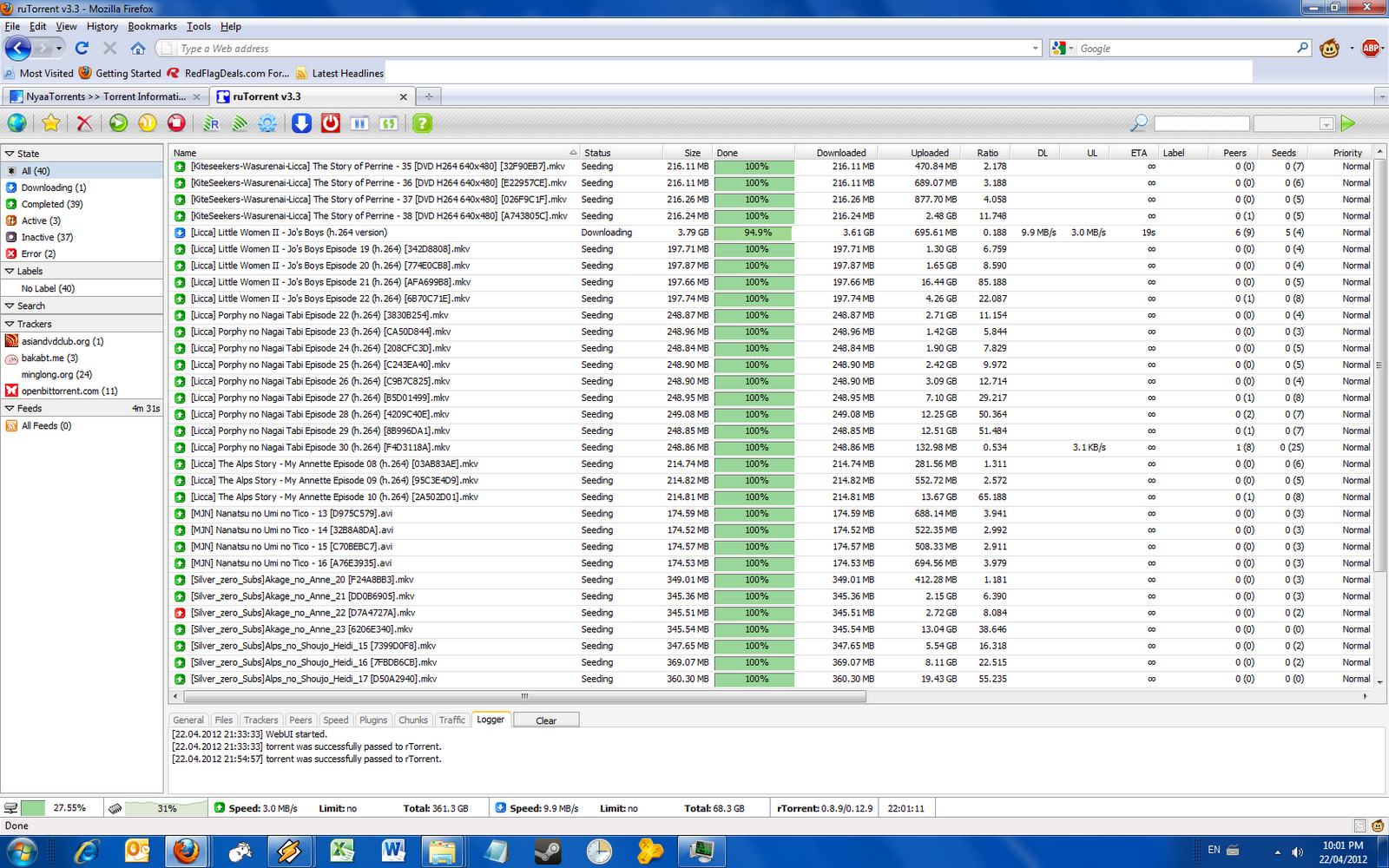Image resolution: width=1389 pixels, height=868 pixels.
Task: Open Steam from the Windows taskbar
Action: [547, 852]
